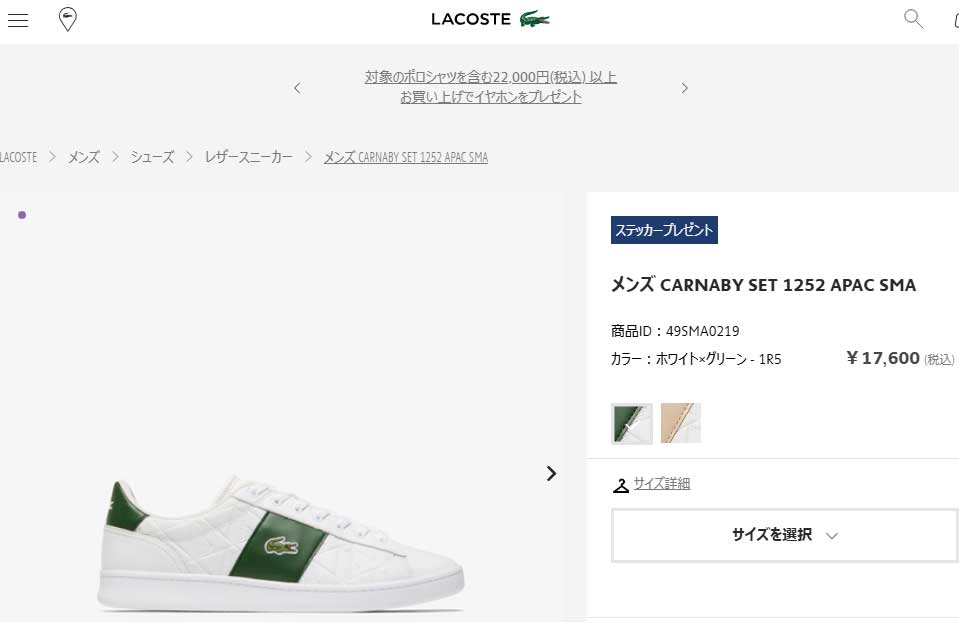Click the store locator pin icon
Viewport: 959px width, 623px height.
67,20
